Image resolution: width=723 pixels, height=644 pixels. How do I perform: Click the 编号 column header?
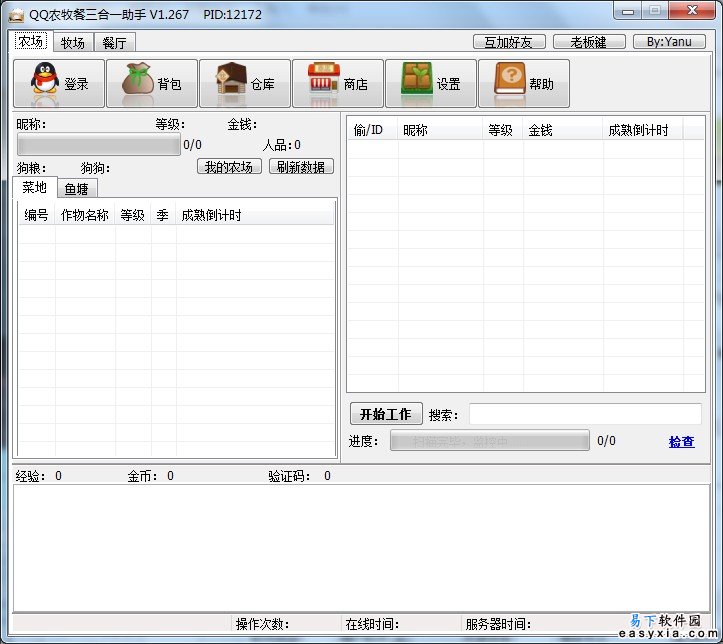(x=37, y=215)
